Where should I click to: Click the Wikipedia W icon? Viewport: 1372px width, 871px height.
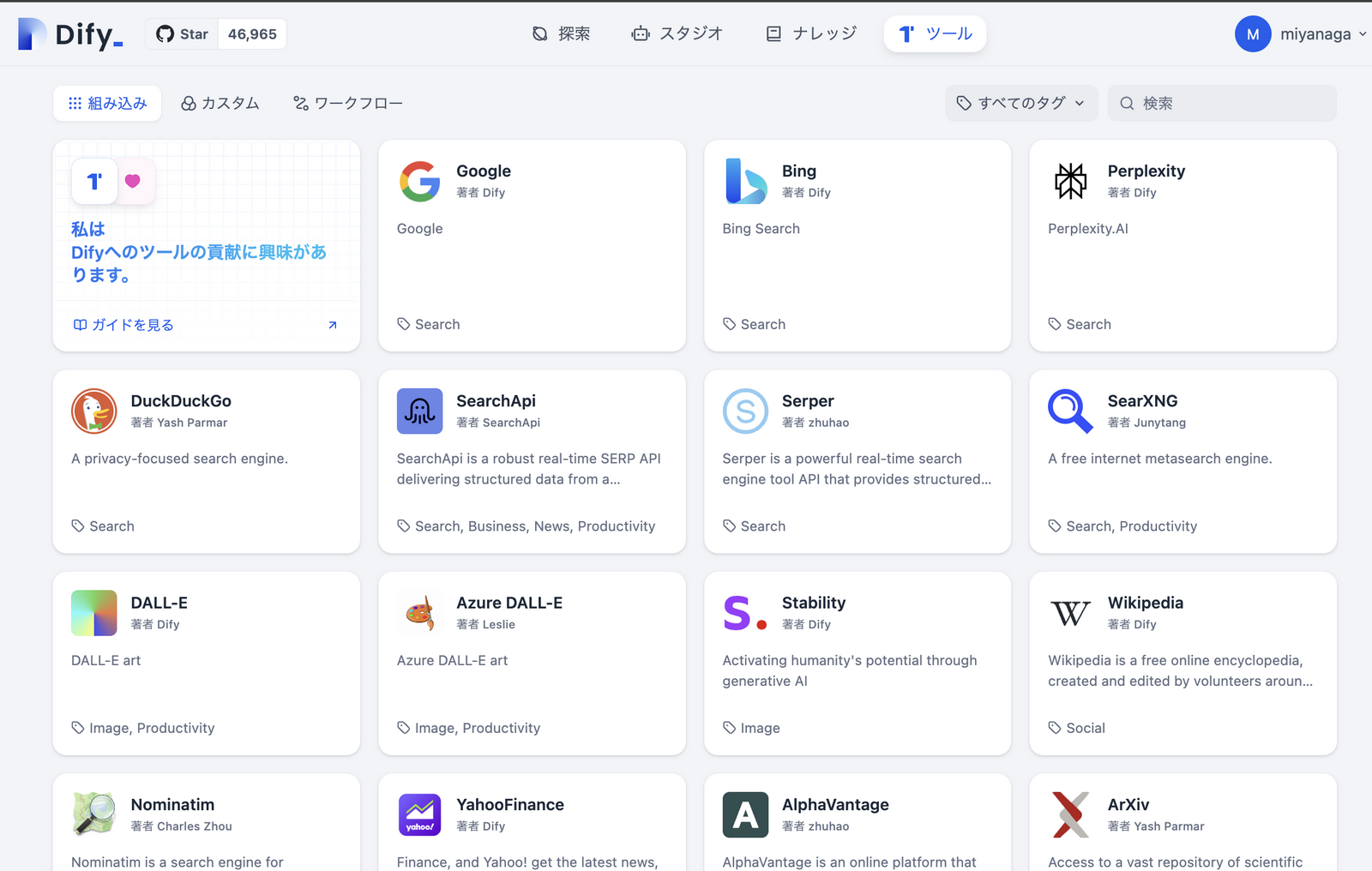point(1071,612)
